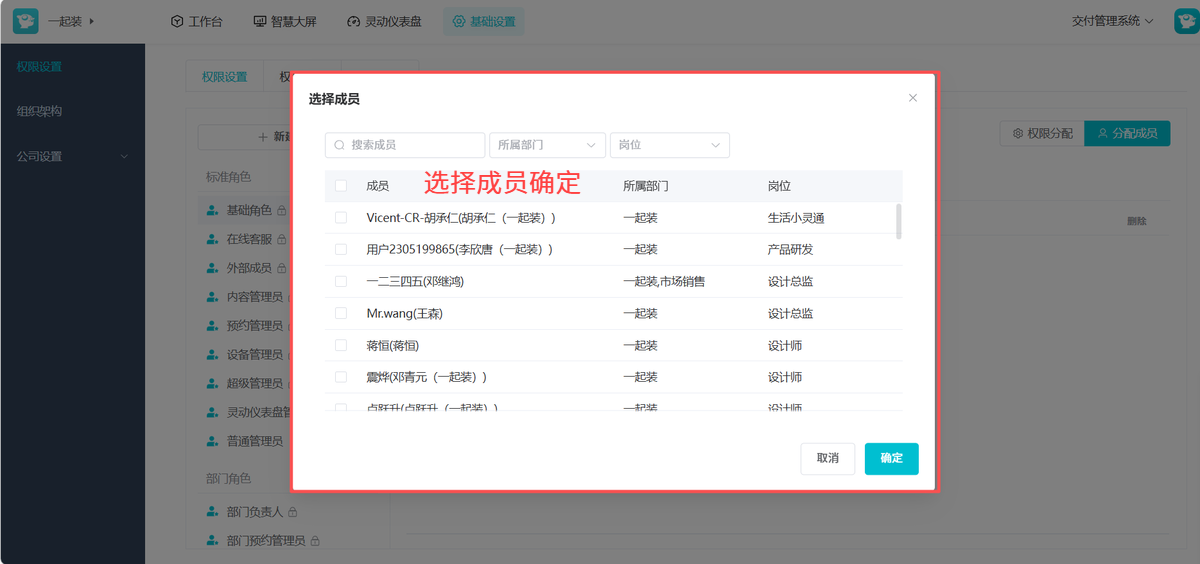Check the box for Mr.wang(王森)

point(341,313)
